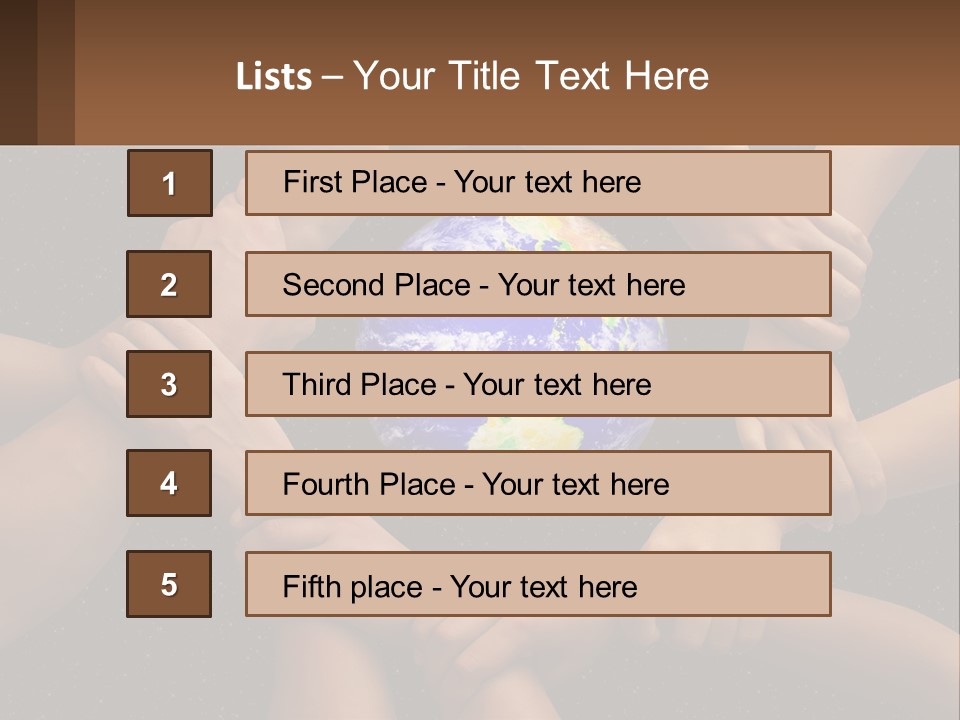
Task: Click the number 1 box
Action: [169, 183]
